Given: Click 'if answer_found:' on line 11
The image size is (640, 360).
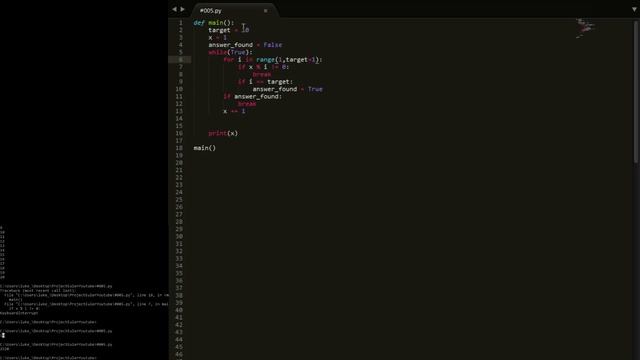Looking at the screenshot, I should tap(253, 96).
